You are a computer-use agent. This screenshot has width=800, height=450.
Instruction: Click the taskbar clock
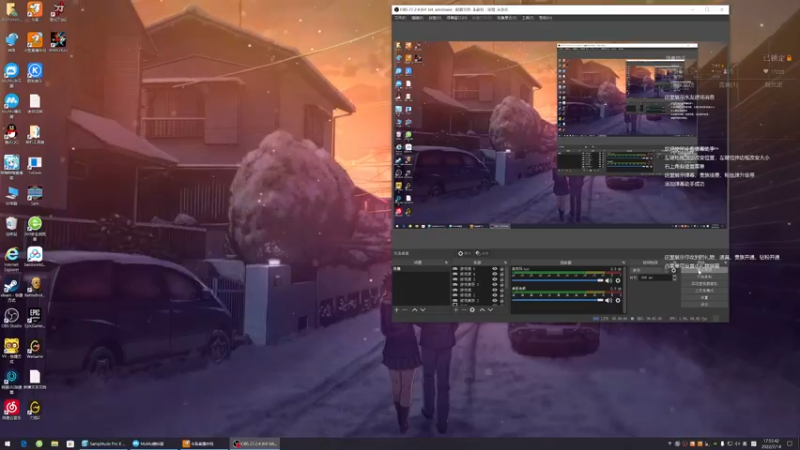point(771,443)
